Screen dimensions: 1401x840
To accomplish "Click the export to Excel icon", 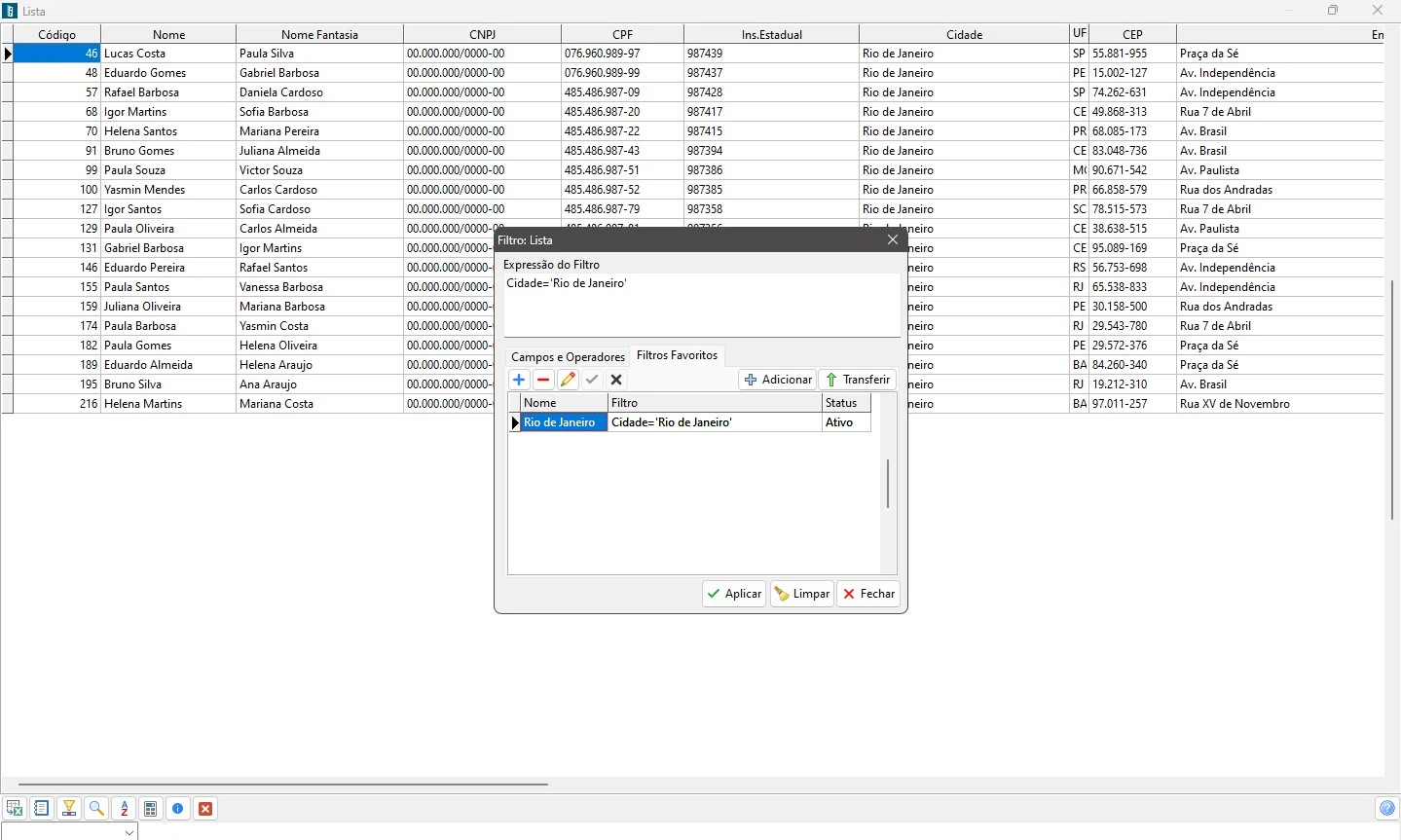I will tap(15, 809).
